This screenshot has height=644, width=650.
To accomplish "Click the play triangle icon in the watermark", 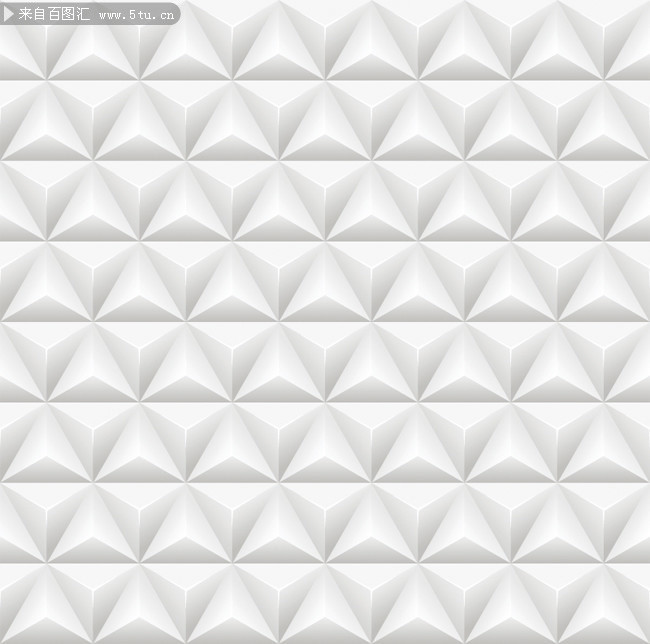I will click(10, 14).
